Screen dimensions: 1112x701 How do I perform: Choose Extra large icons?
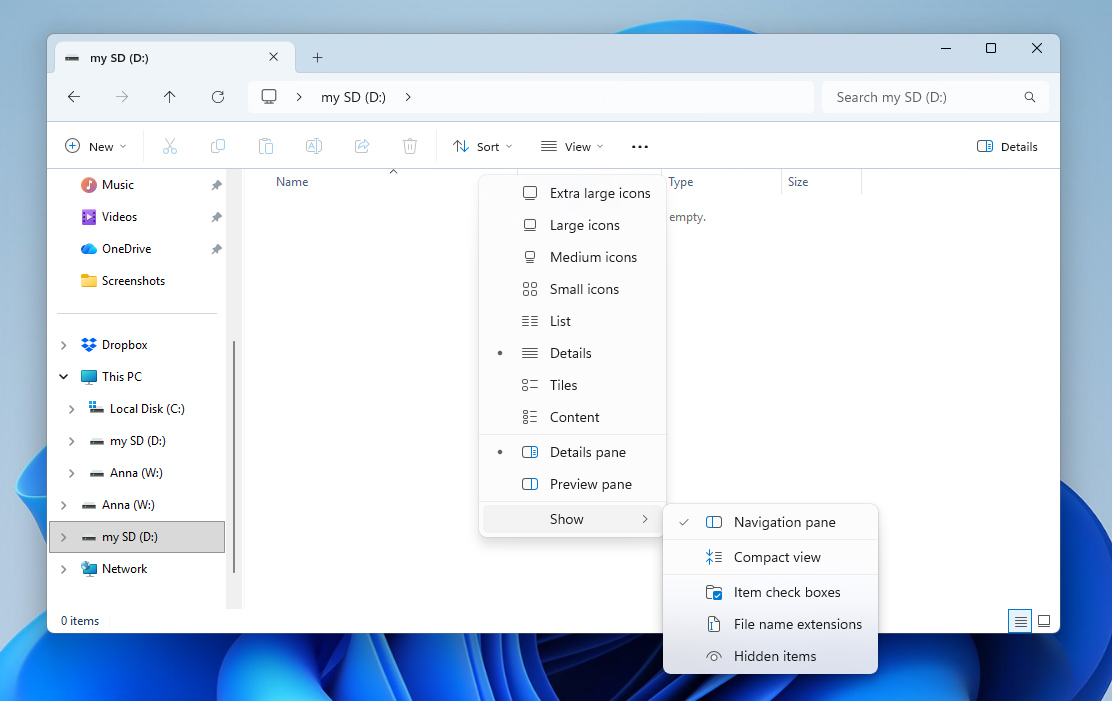(572, 193)
